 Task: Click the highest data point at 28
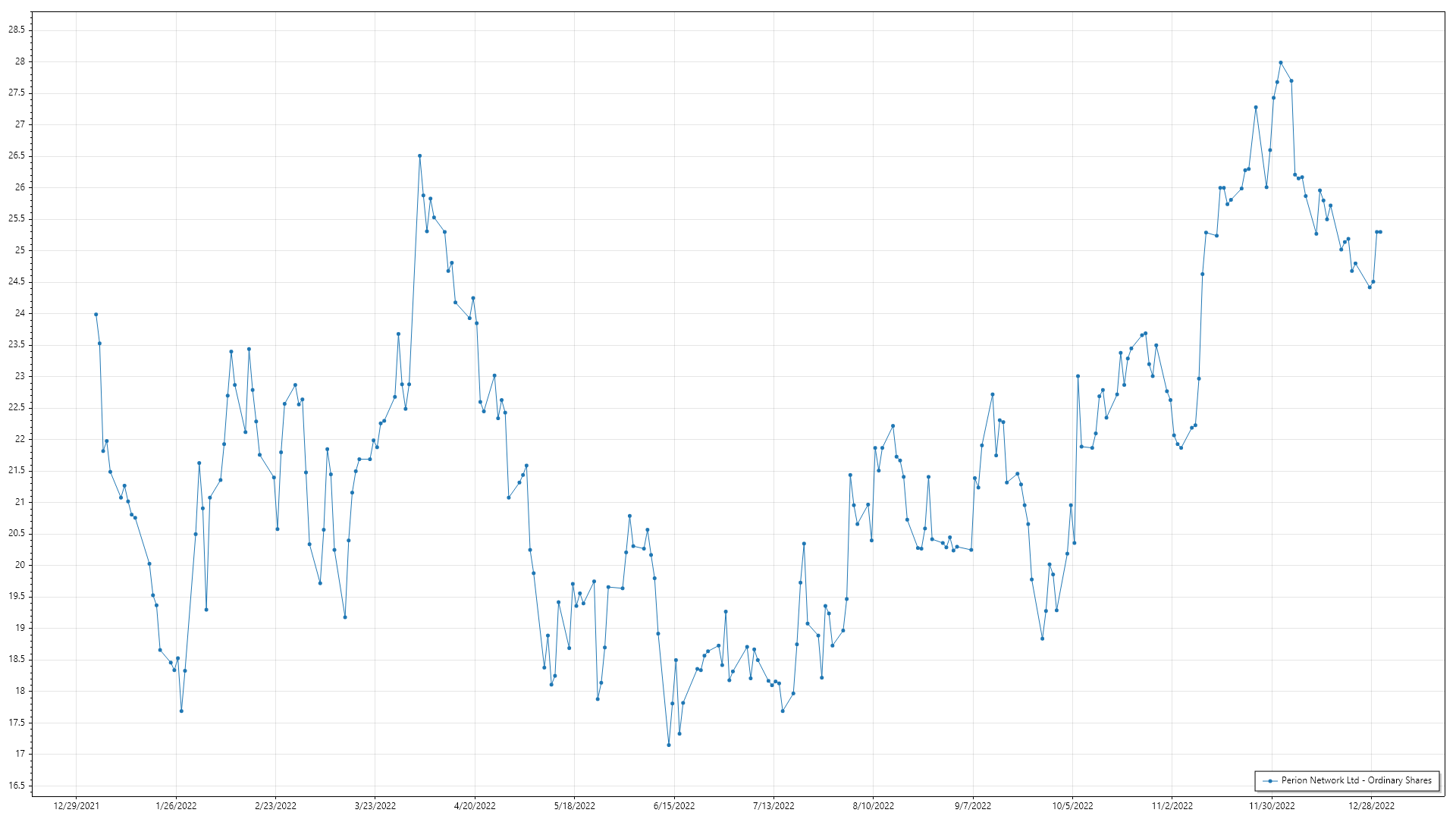tap(1280, 63)
